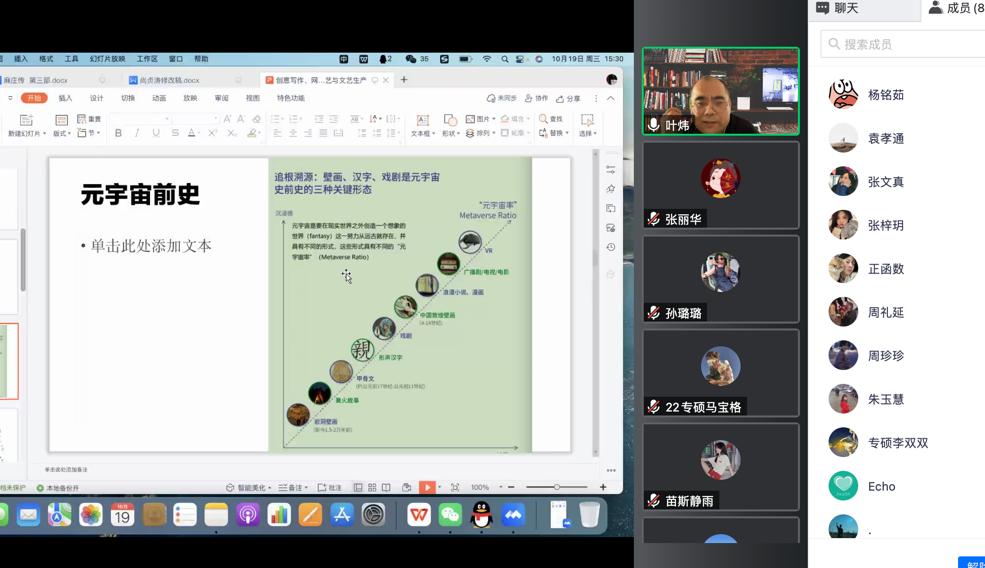This screenshot has height=568, width=985.
Task: Click the Find (查找) magnifier icon
Action: point(550,119)
